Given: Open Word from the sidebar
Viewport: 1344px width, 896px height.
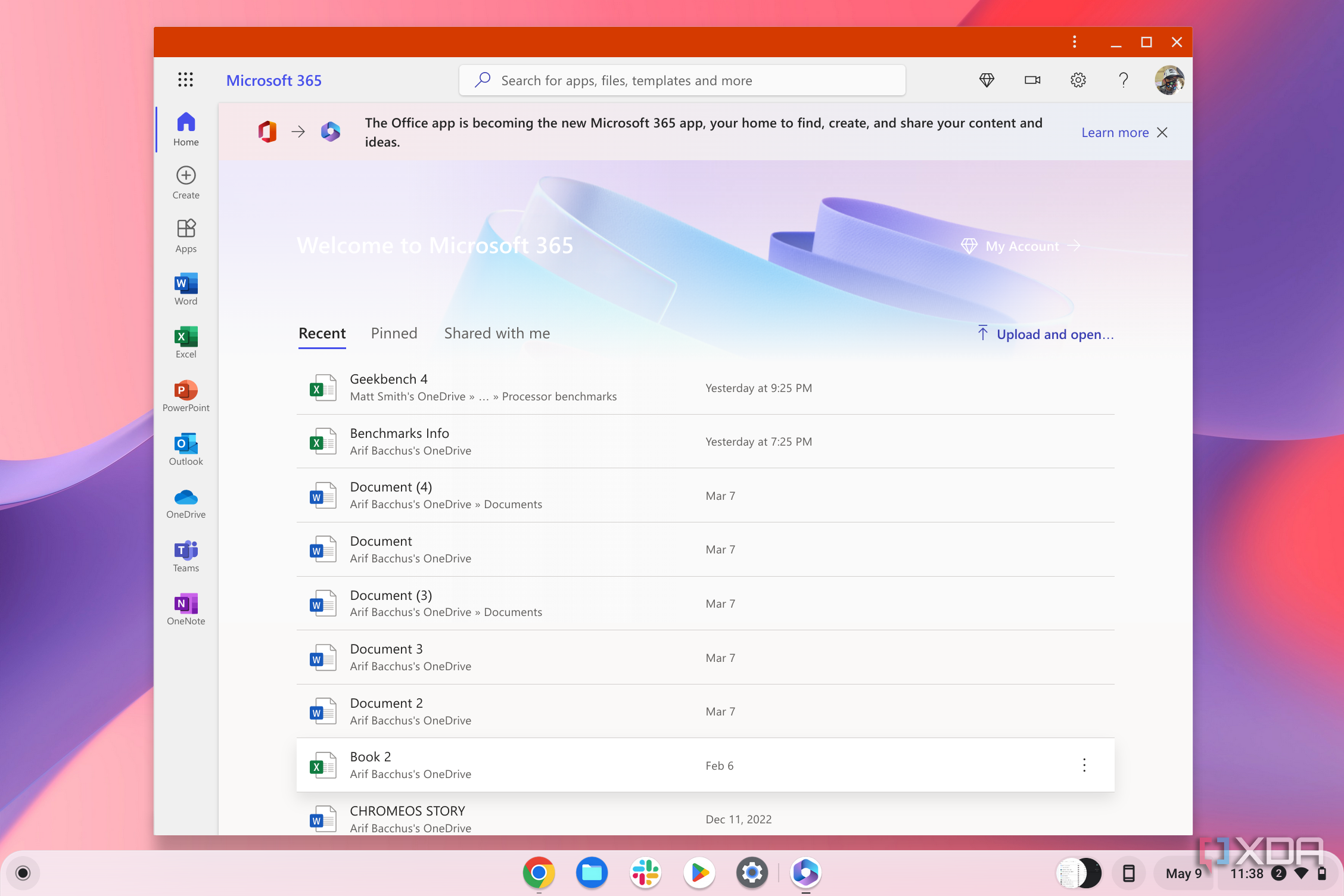Looking at the screenshot, I should point(186,290).
